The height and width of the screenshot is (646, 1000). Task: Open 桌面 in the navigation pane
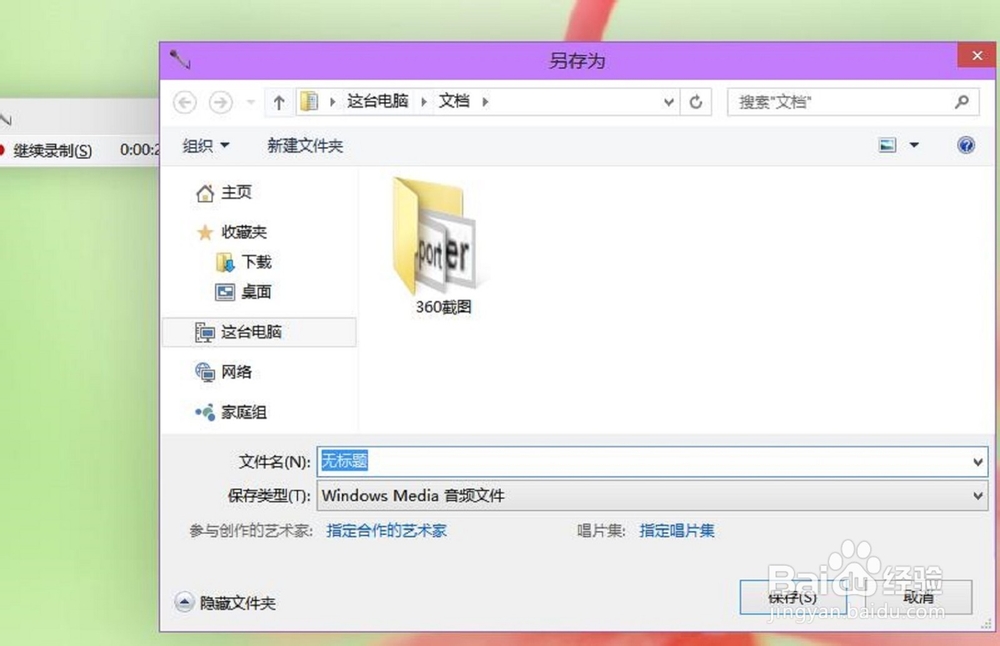click(244, 292)
